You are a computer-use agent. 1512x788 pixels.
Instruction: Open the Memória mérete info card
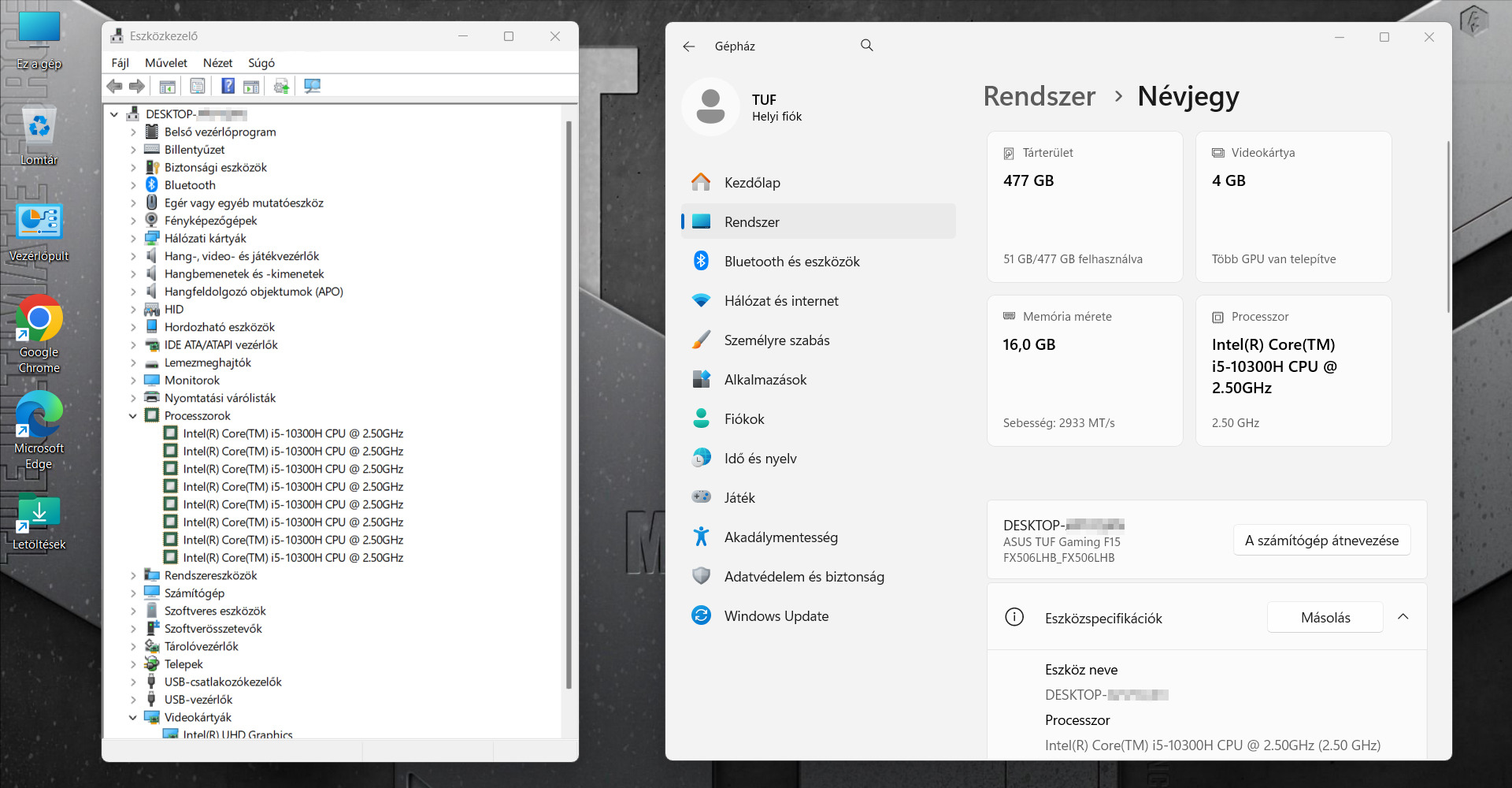tap(1085, 370)
